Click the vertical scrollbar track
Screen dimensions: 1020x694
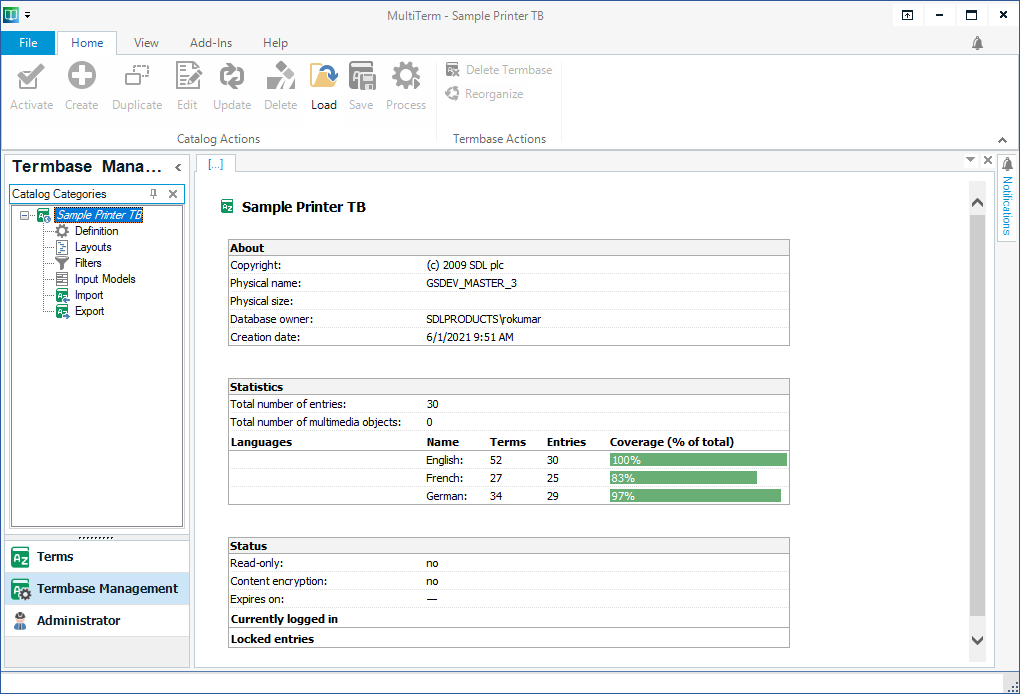point(977,416)
